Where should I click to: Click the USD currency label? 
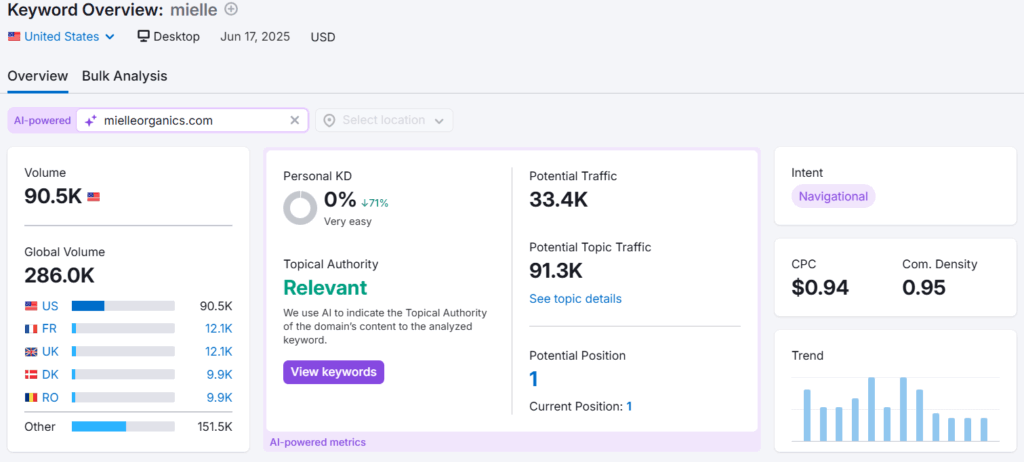coord(323,37)
